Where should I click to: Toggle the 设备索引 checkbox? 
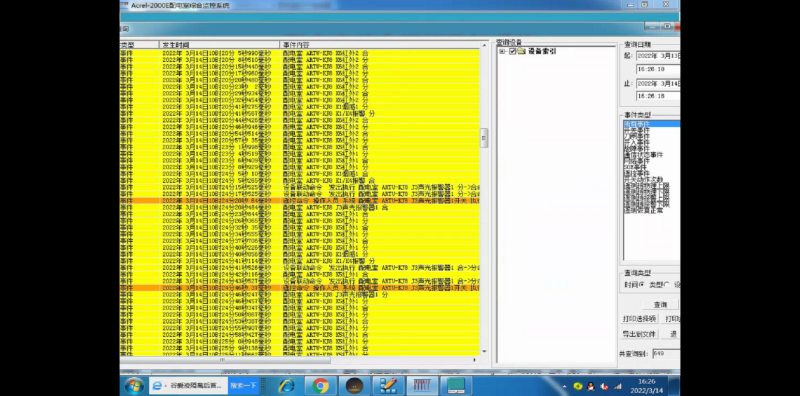point(512,52)
